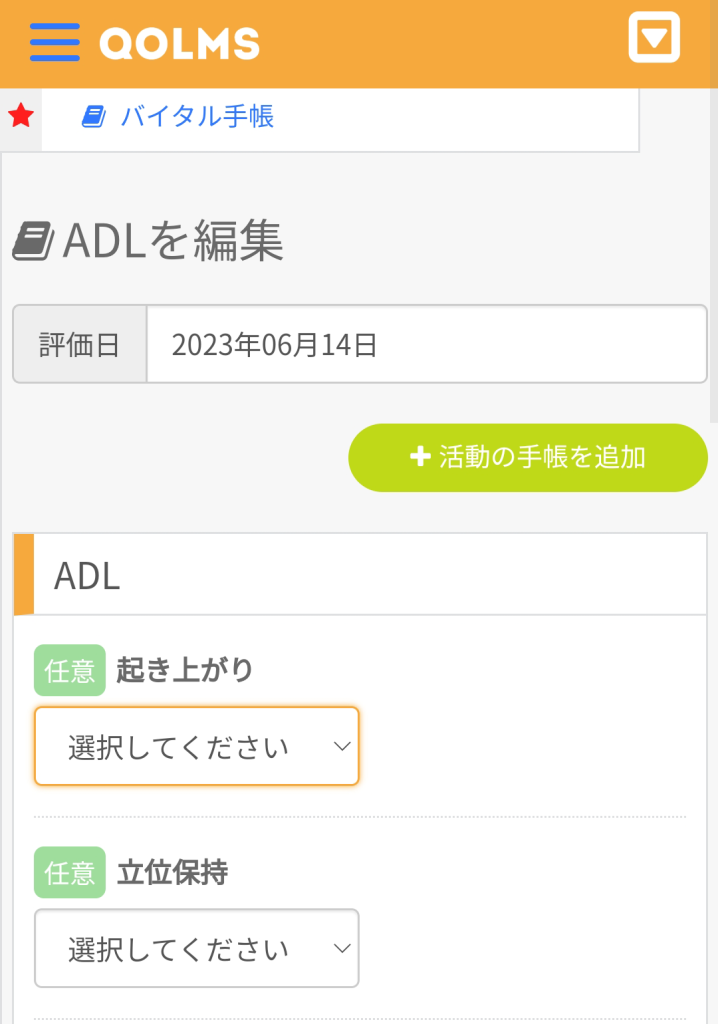Click the 任意 badge next to 立位保持
Viewport: 718px width, 1024px height.
click(70, 872)
